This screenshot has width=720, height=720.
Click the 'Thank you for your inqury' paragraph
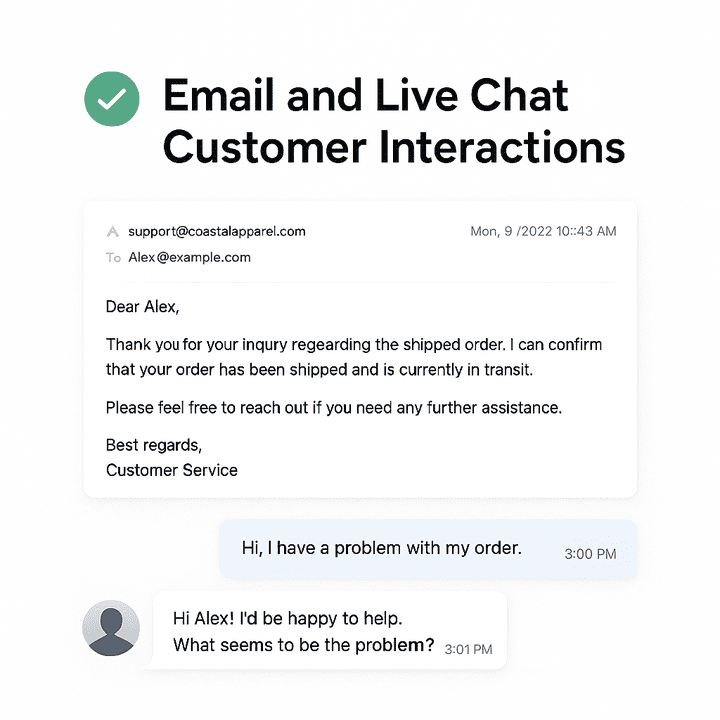[x=354, y=357]
